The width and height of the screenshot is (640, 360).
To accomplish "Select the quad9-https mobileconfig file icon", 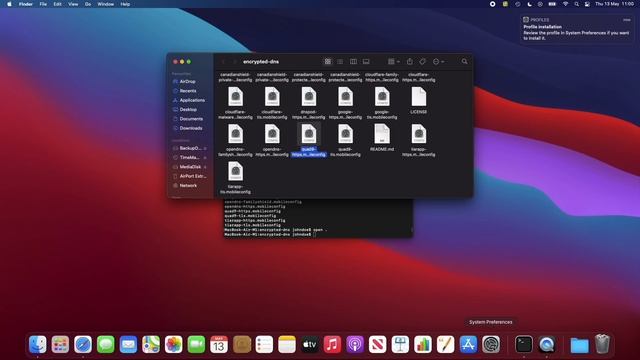I will pyautogui.click(x=309, y=134).
